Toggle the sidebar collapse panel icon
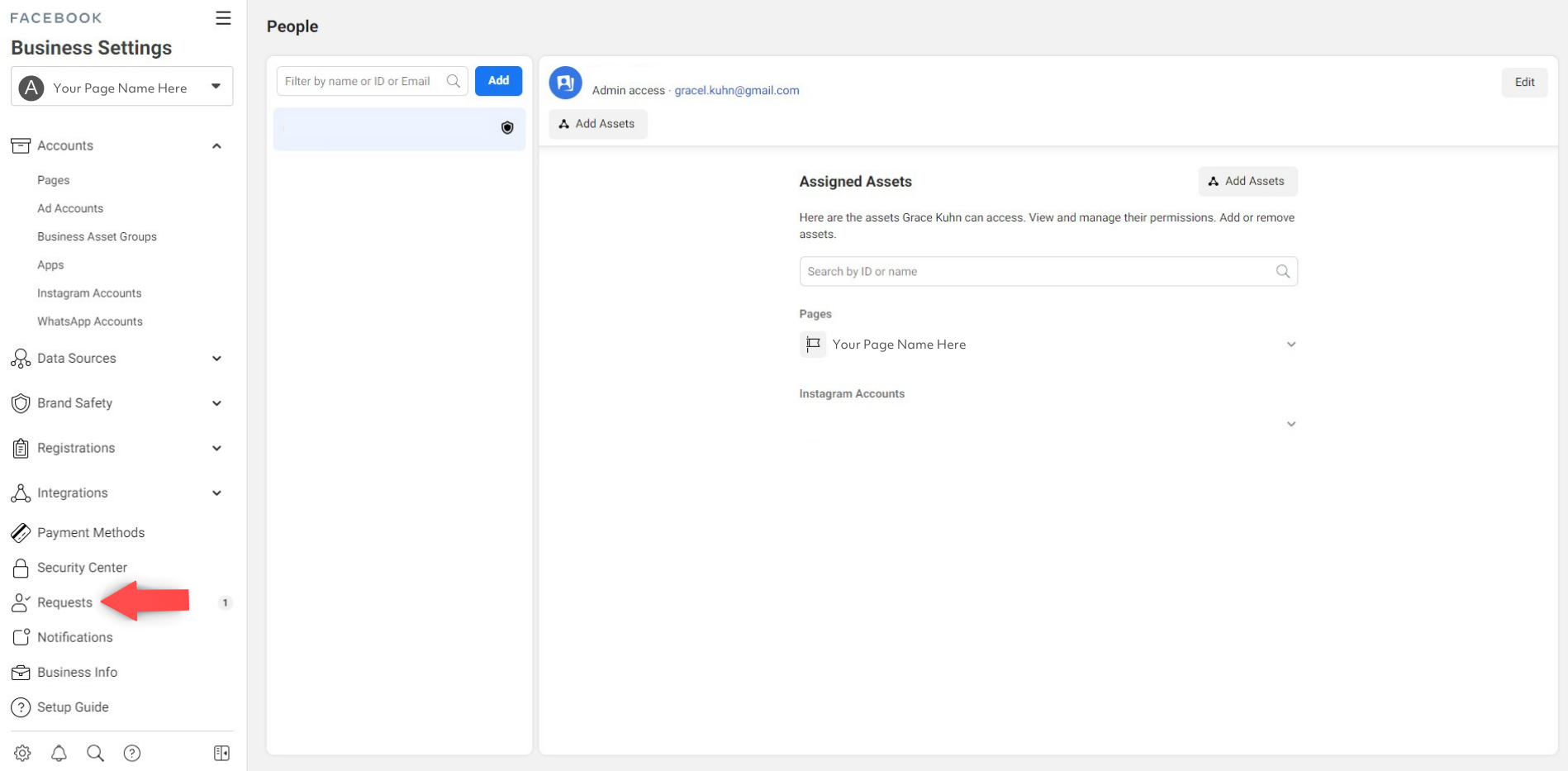 (x=221, y=753)
